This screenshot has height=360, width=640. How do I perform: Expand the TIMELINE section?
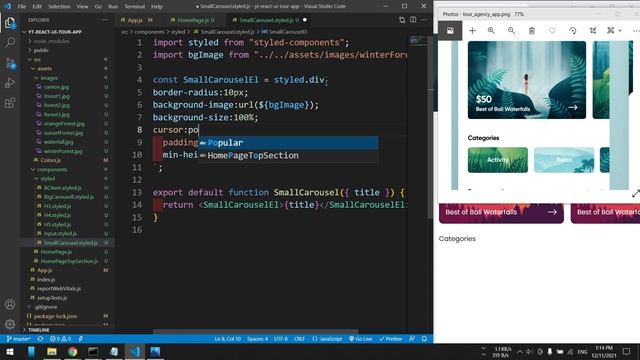(37, 330)
